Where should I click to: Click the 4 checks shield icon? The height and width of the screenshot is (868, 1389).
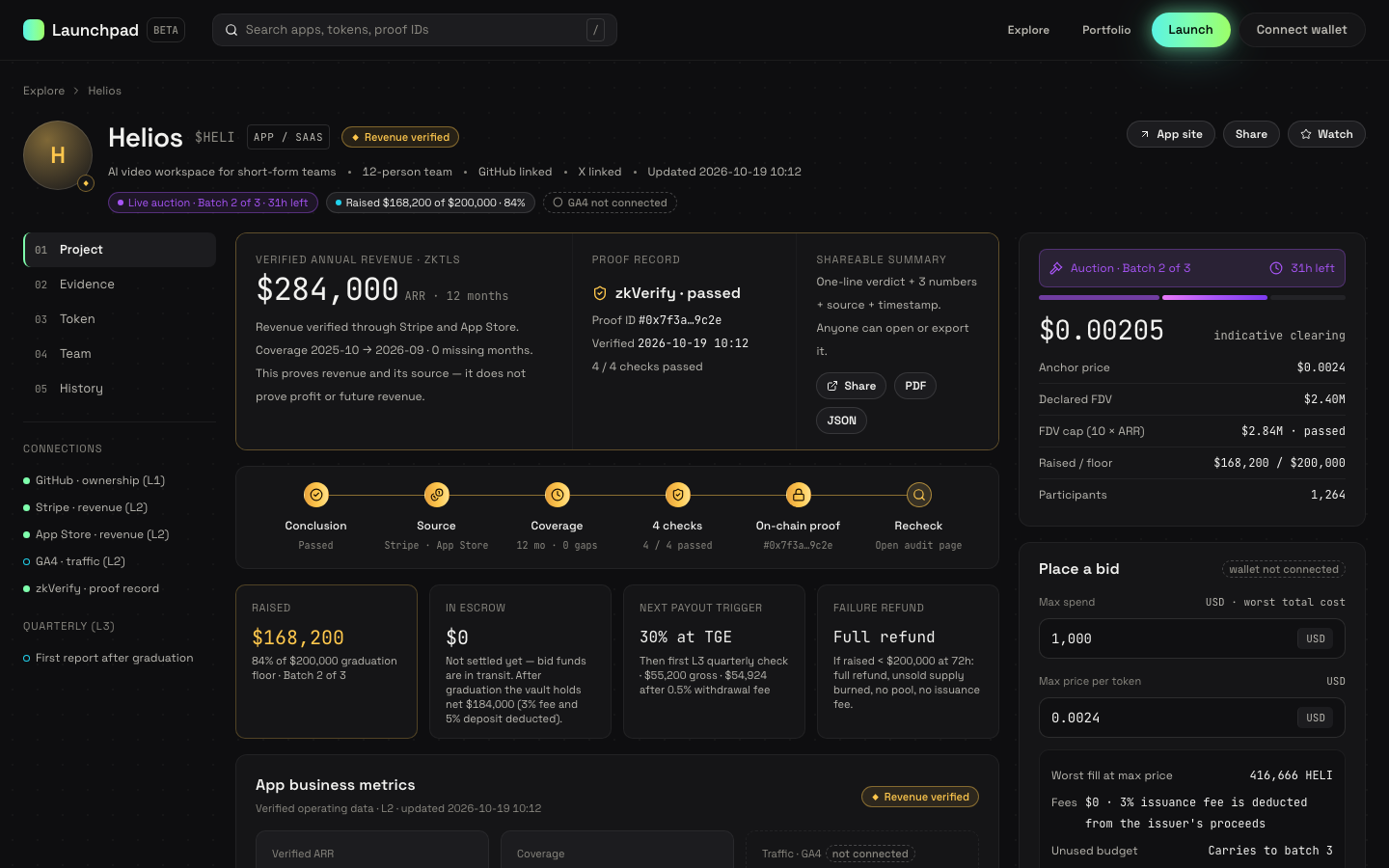coord(678,495)
